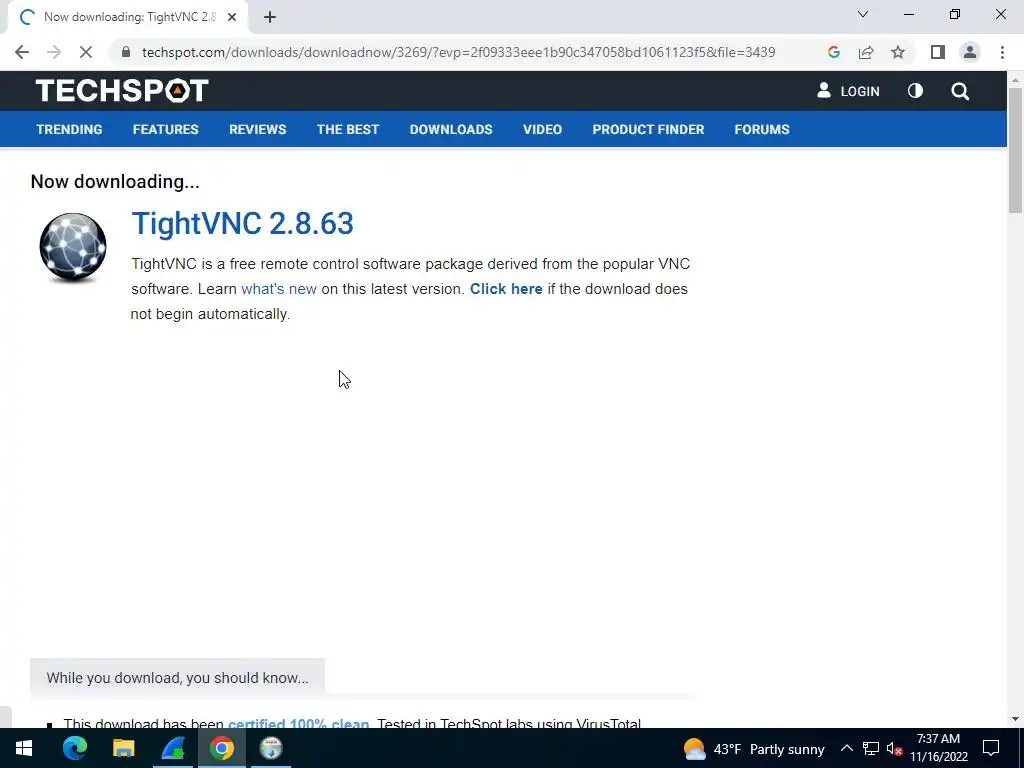Image resolution: width=1024 pixels, height=768 pixels.
Task: Open the FORUMS menu
Action: (762, 129)
